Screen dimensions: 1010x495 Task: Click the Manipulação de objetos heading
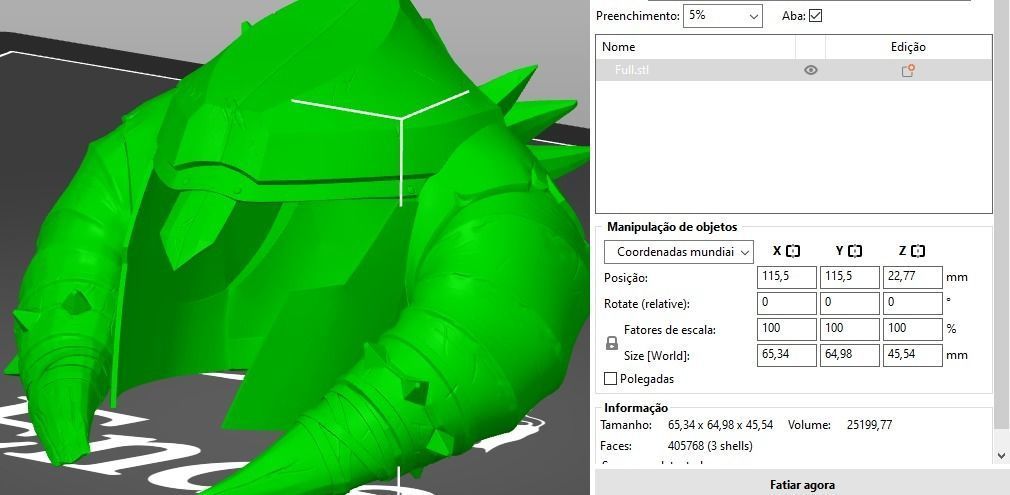point(672,227)
